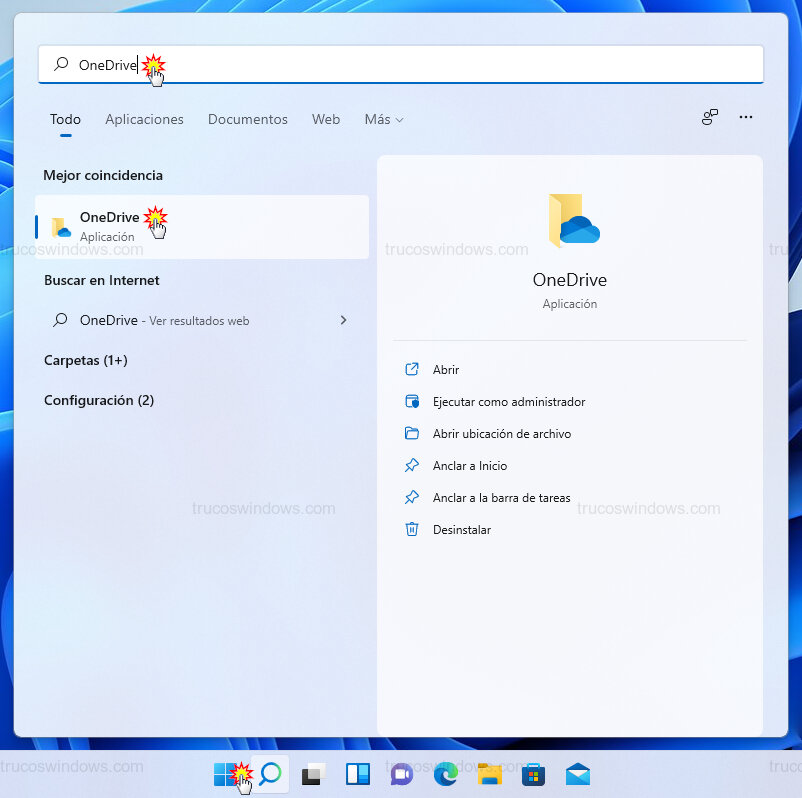Click the trash icon beside Desinstalar
The height and width of the screenshot is (798, 802).
[412, 529]
